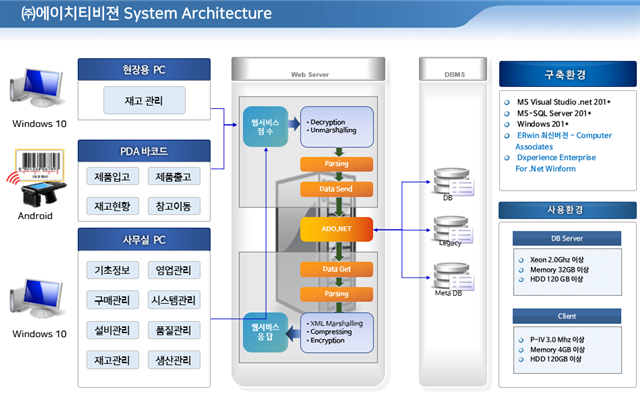Click the barcode label icon

click(40, 165)
